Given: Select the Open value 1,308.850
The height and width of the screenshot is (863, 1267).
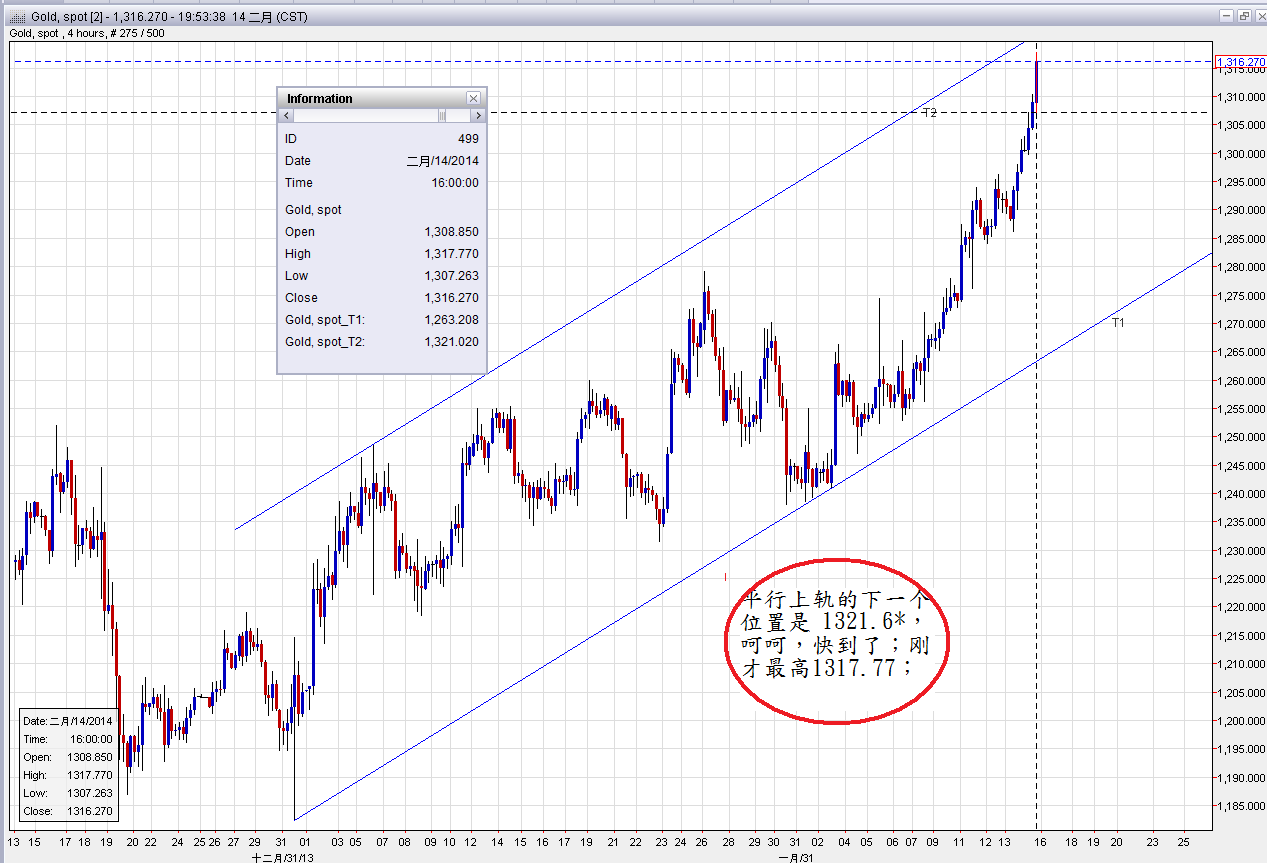Looking at the screenshot, I should (451, 232).
